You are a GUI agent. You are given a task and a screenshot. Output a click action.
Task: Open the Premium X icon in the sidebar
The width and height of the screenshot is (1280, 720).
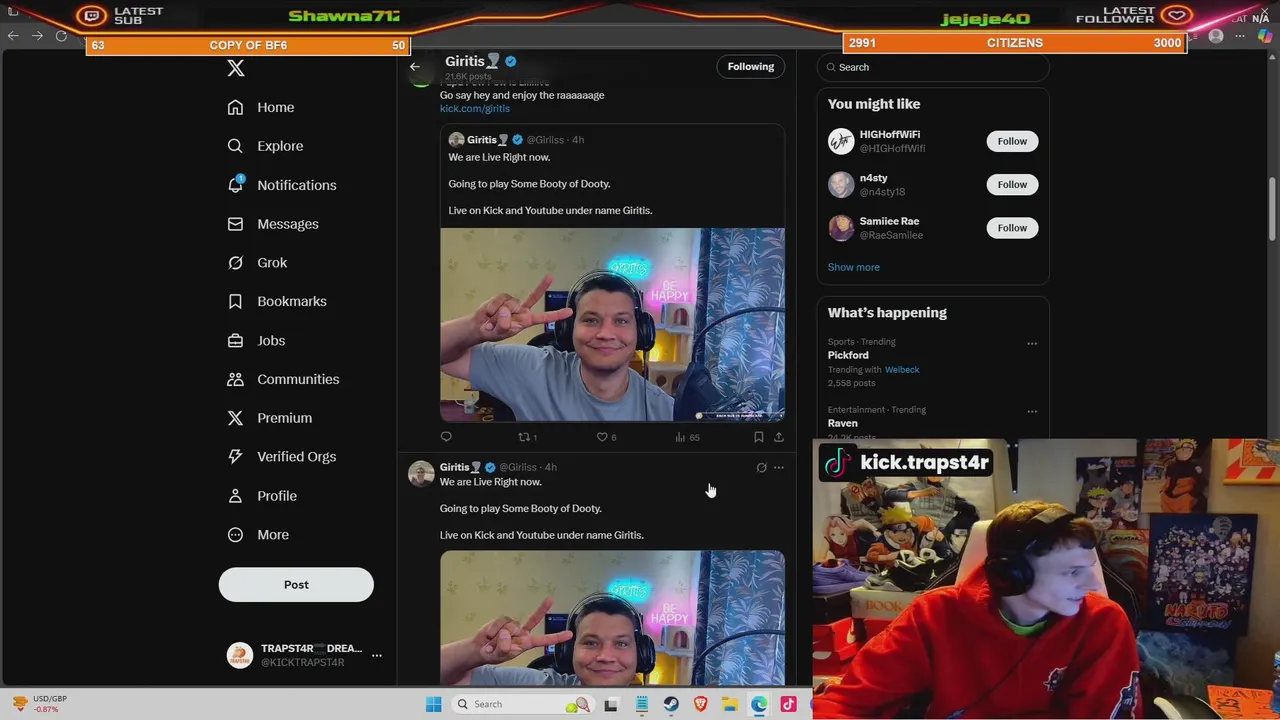coord(235,418)
